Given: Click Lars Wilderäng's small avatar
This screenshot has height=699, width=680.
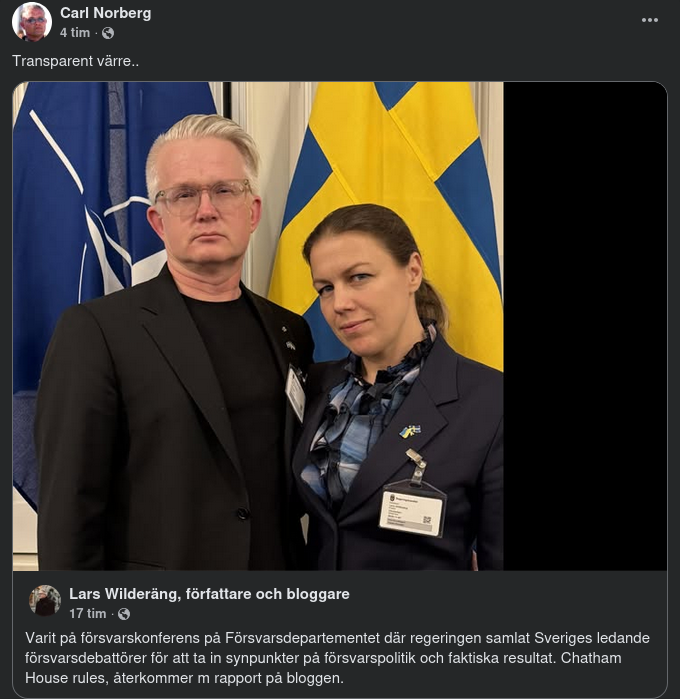Looking at the screenshot, I should pyautogui.click(x=45, y=600).
